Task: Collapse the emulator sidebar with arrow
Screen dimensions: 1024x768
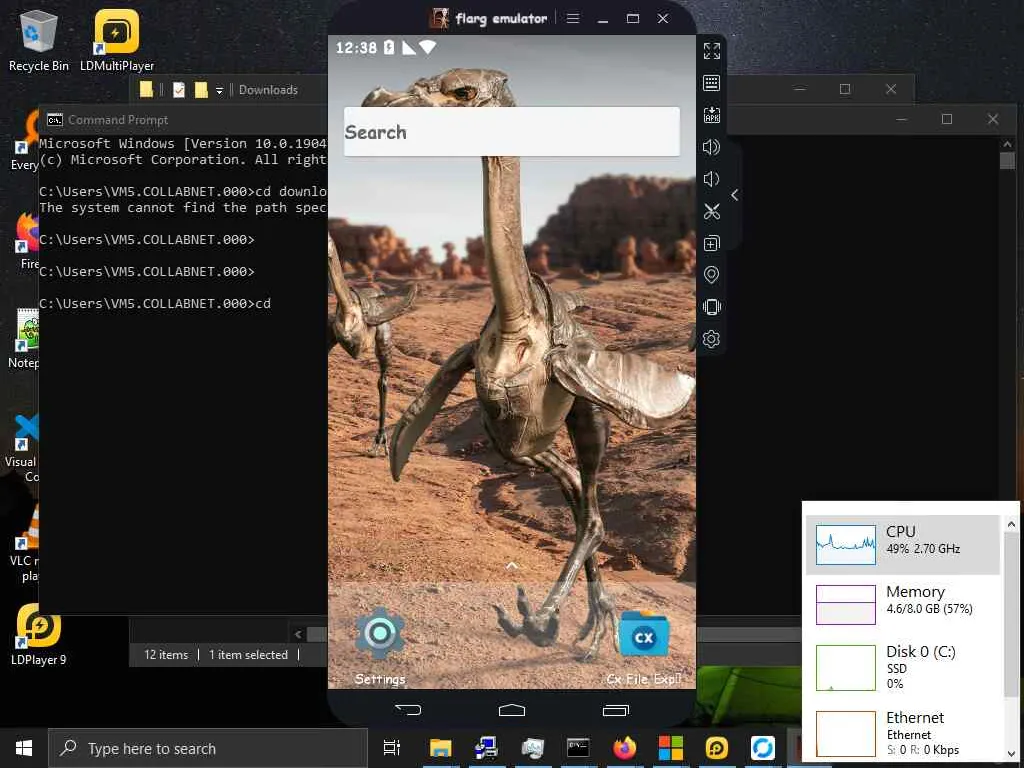Action: pos(735,195)
